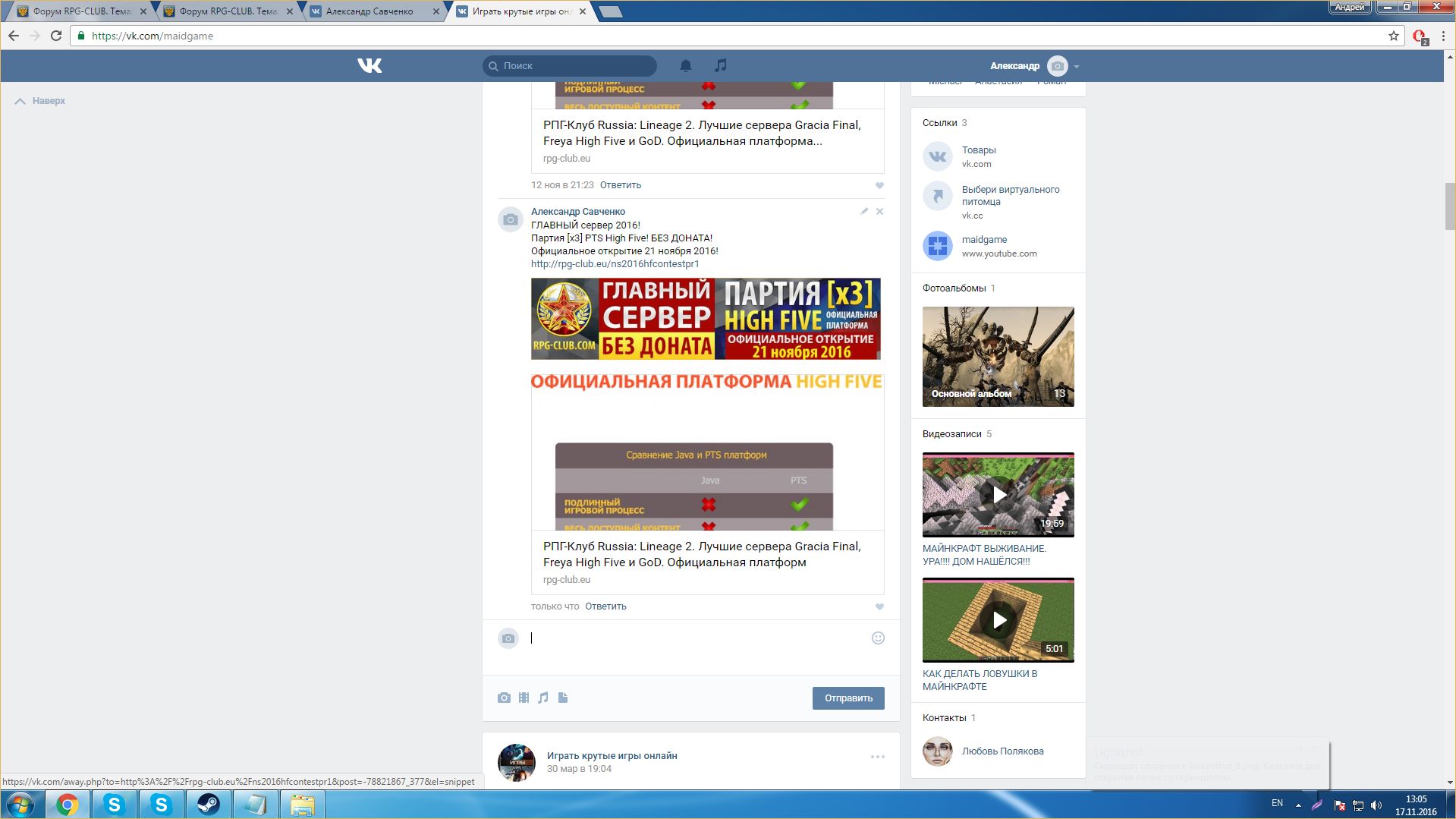
Task: Open the first Skype taskbar icon
Action: pos(115,805)
